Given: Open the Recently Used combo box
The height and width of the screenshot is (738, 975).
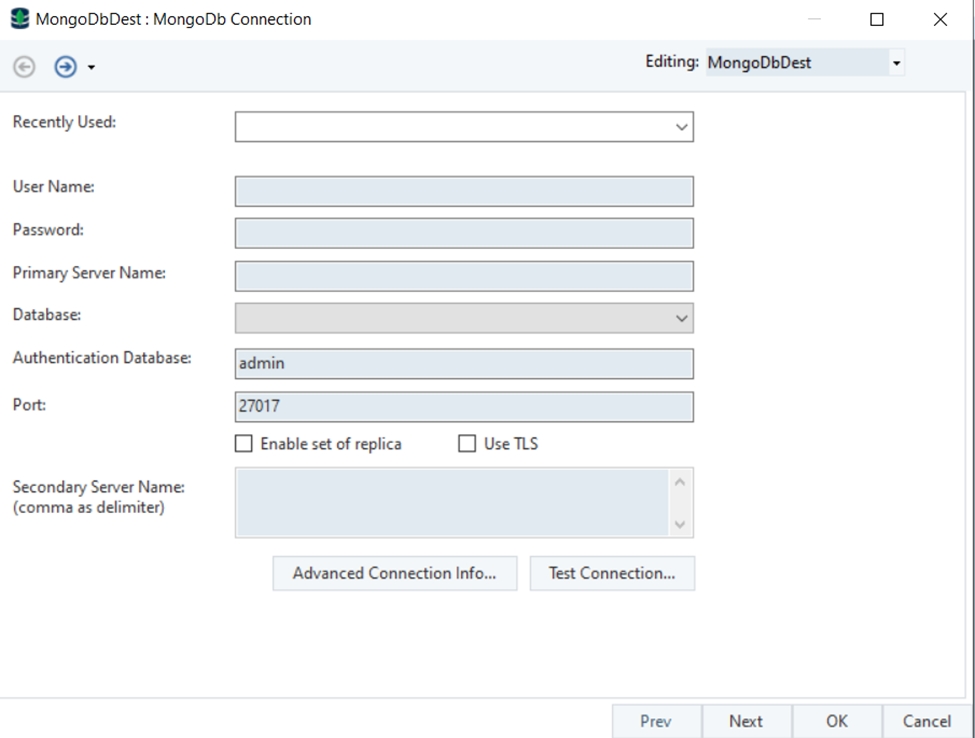Looking at the screenshot, I should tap(464, 127).
